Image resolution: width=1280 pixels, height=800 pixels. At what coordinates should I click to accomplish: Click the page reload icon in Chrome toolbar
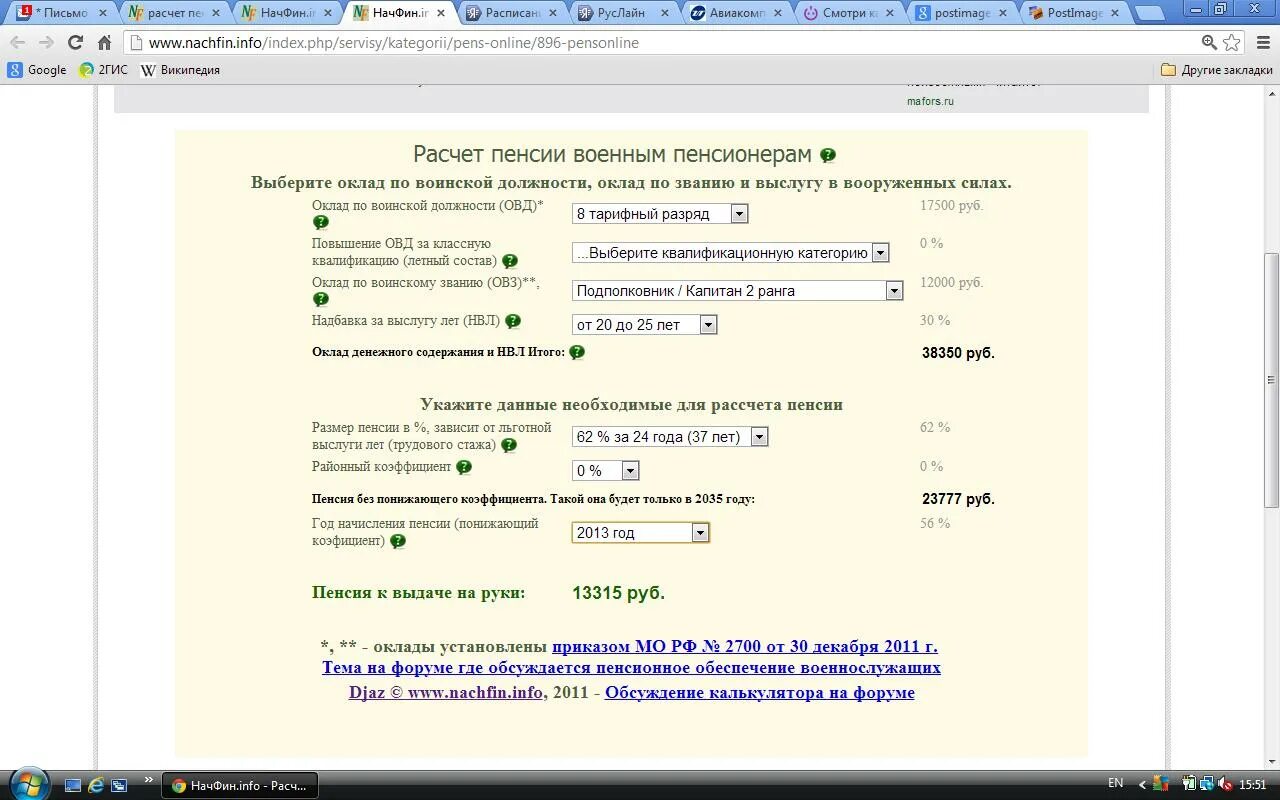(x=75, y=43)
